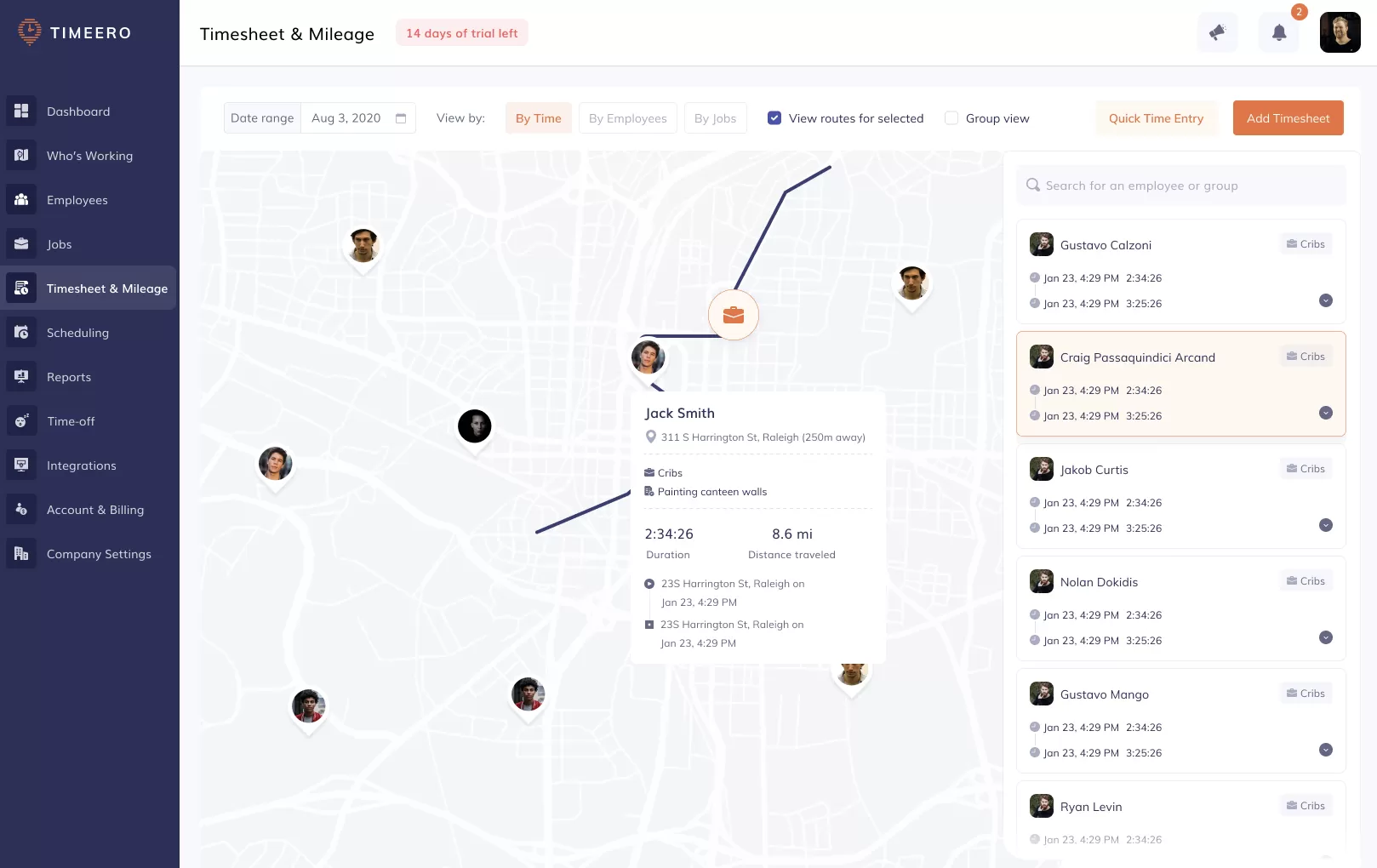
Task: Click the Cribs tag on Ryan Levin's card
Action: point(1306,806)
